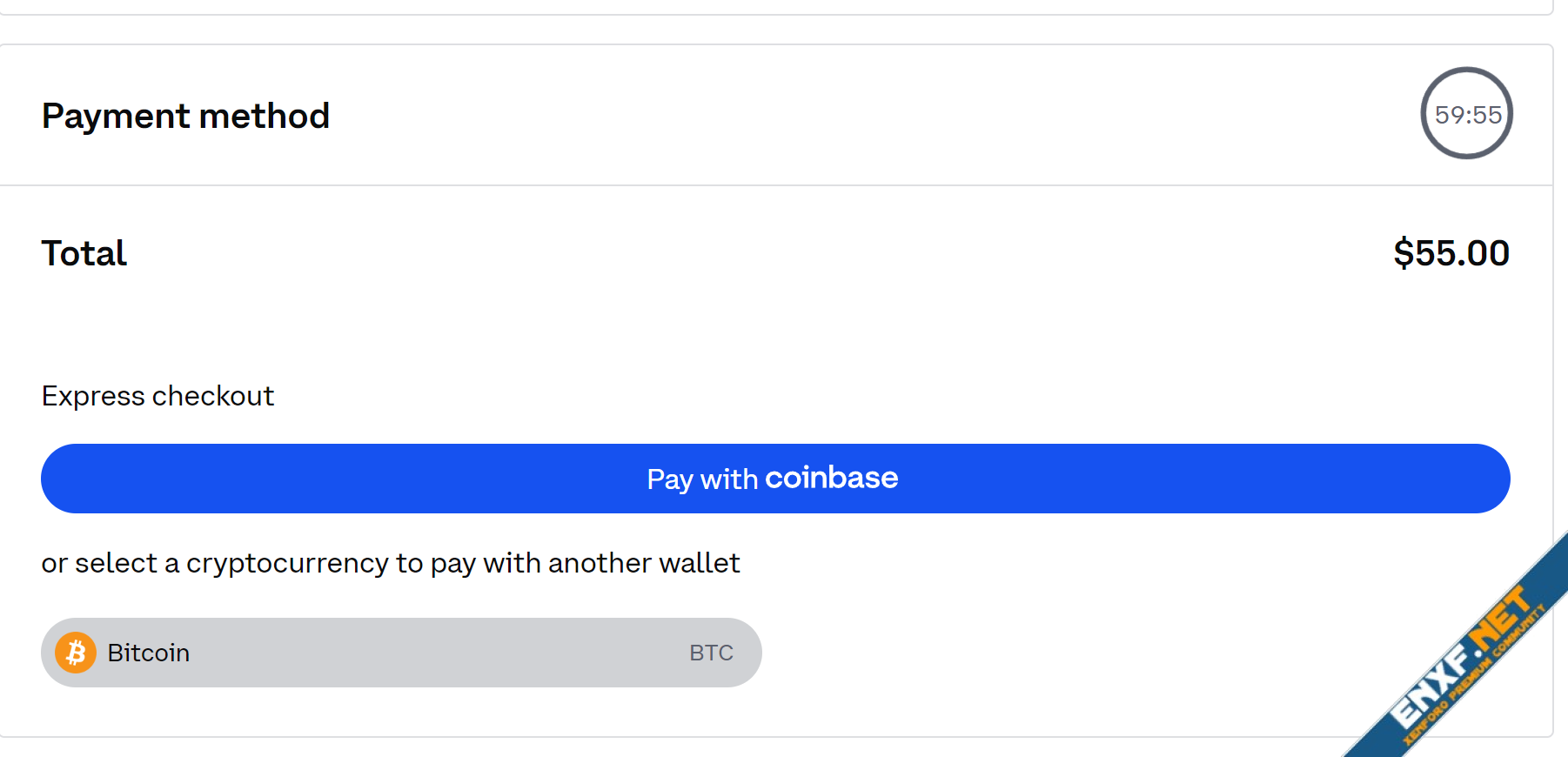Click the orange Bitcoin logo icon
The width and height of the screenshot is (1568, 757).
(76, 653)
